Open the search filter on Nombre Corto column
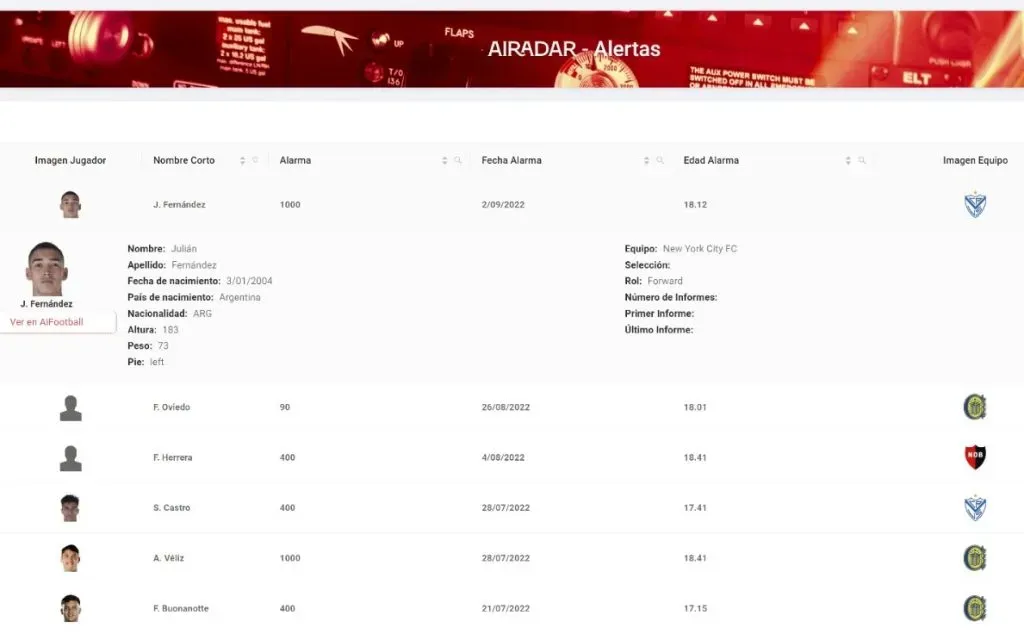This screenshot has height=640, width=1024. coord(253,160)
